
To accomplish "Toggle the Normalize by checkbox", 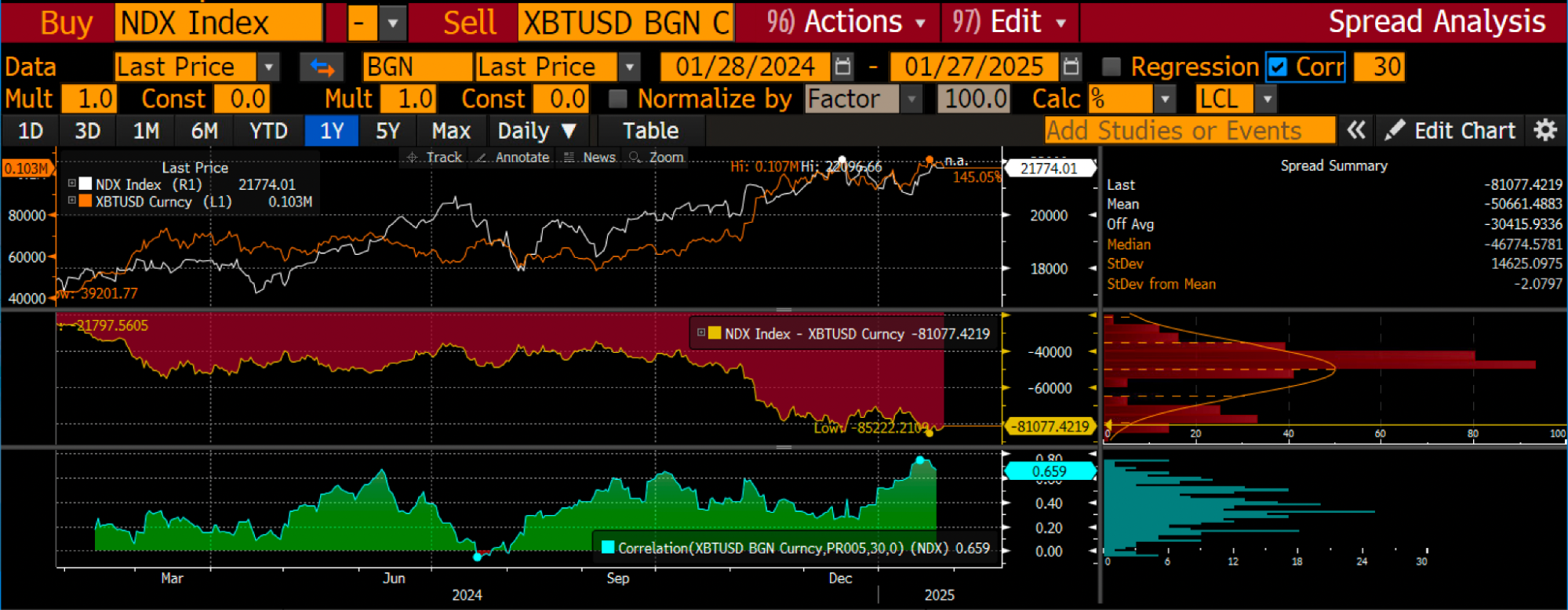I will tap(618, 99).
